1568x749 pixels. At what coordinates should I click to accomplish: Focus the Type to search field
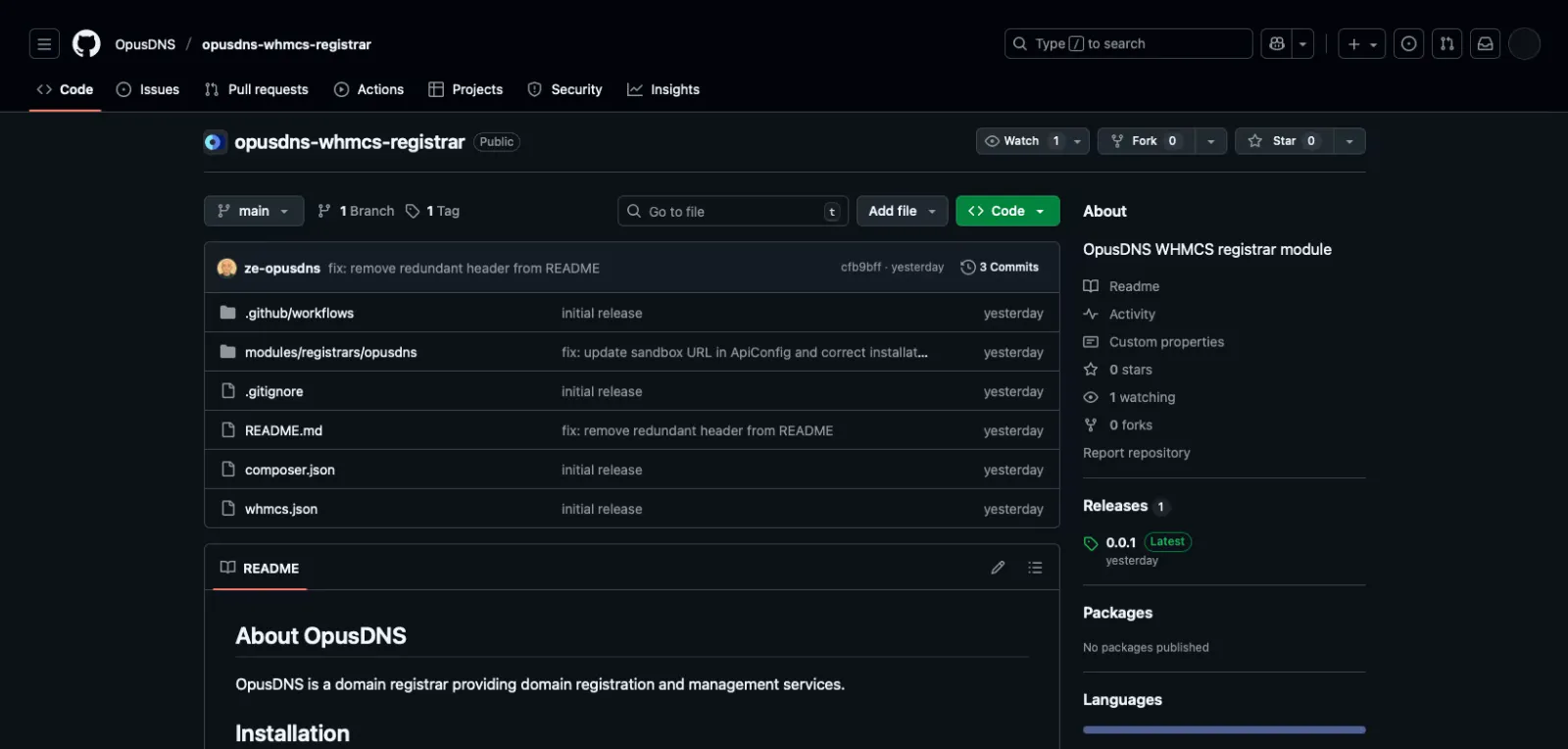1128,44
